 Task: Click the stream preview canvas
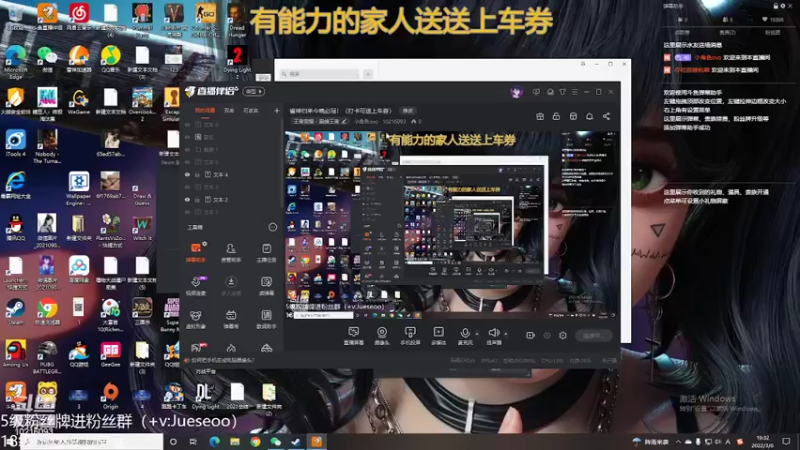pyautogui.click(x=452, y=224)
